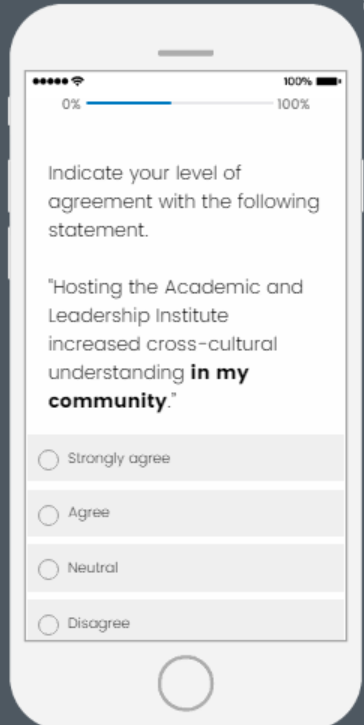Click the phone speaker grille at top
The height and width of the screenshot is (725, 364).
click(x=185, y=53)
